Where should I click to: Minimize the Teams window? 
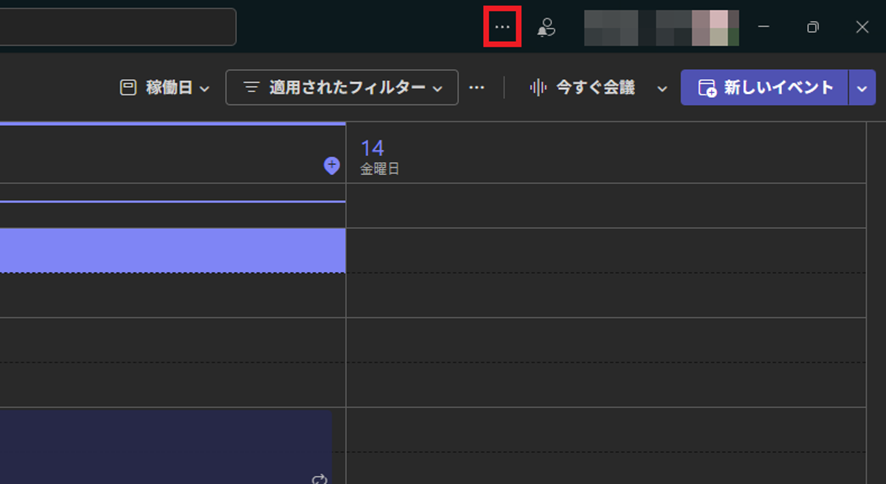pyautogui.click(x=763, y=27)
